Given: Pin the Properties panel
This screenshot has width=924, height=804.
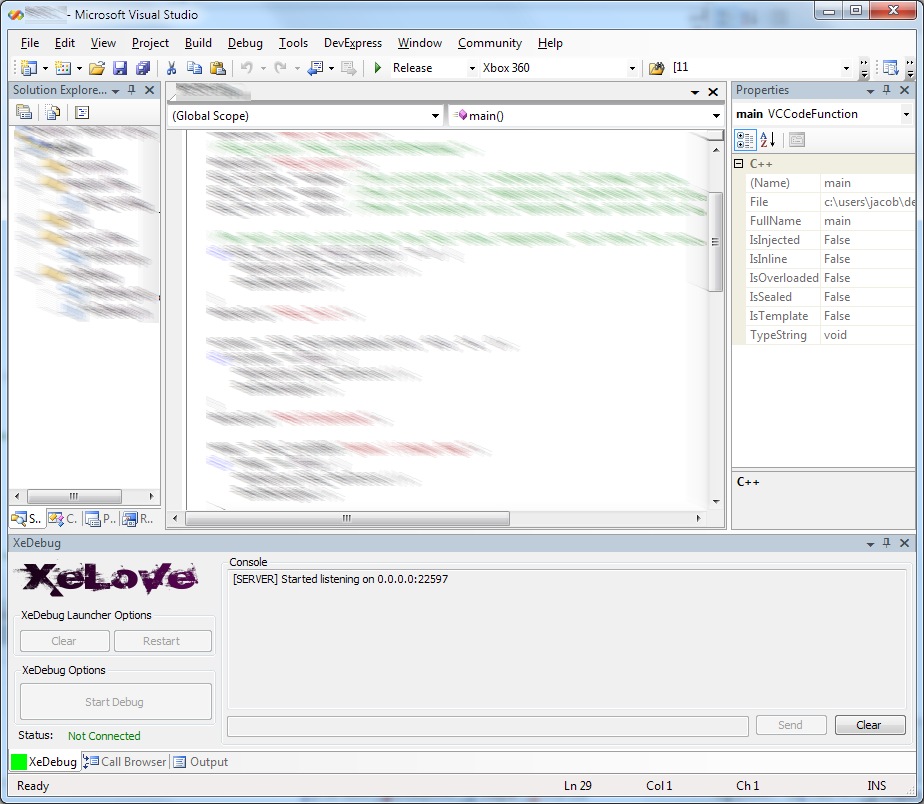Looking at the screenshot, I should 886,90.
